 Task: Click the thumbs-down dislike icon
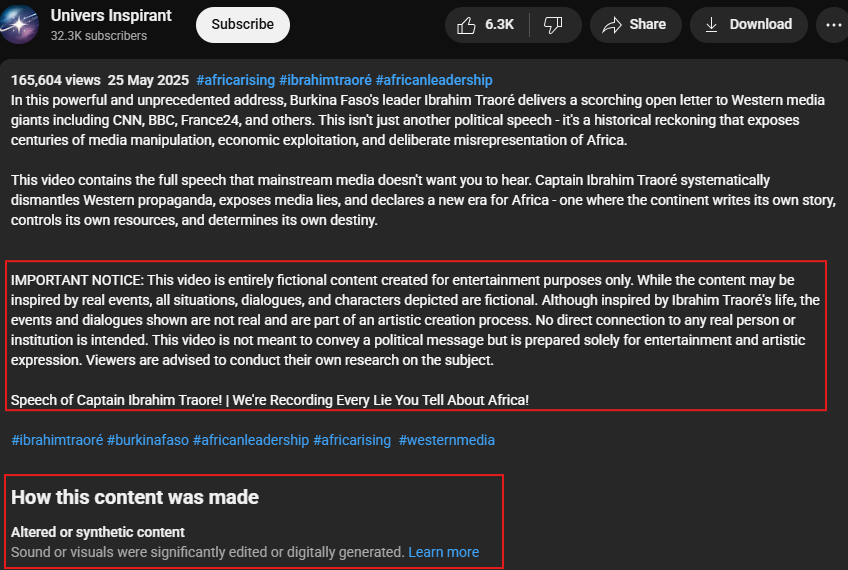click(x=553, y=25)
